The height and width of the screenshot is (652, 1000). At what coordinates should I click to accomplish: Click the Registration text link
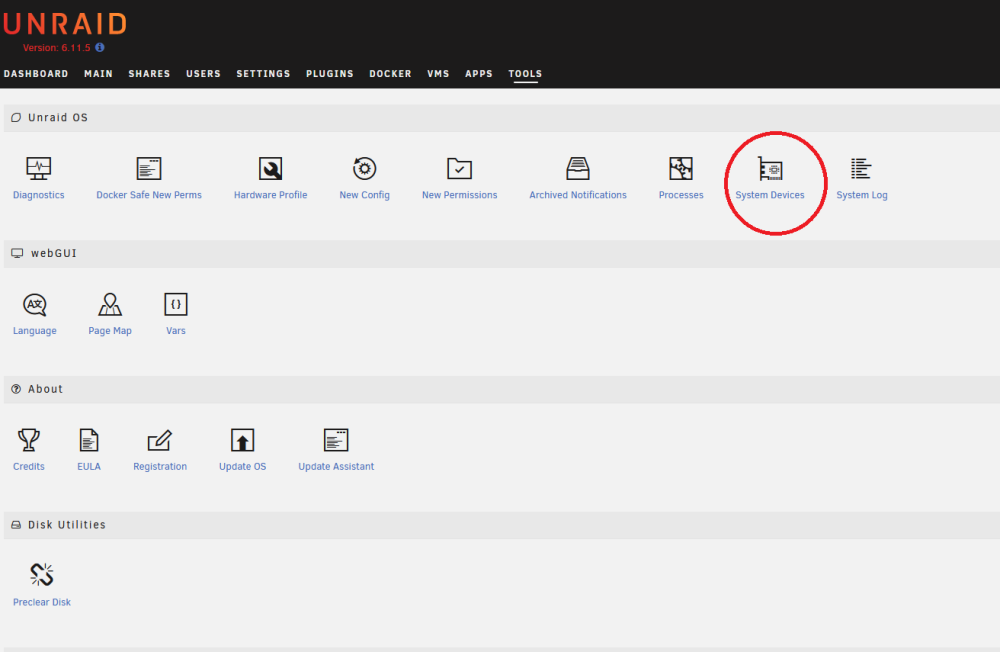pyautogui.click(x=159, y=467)
